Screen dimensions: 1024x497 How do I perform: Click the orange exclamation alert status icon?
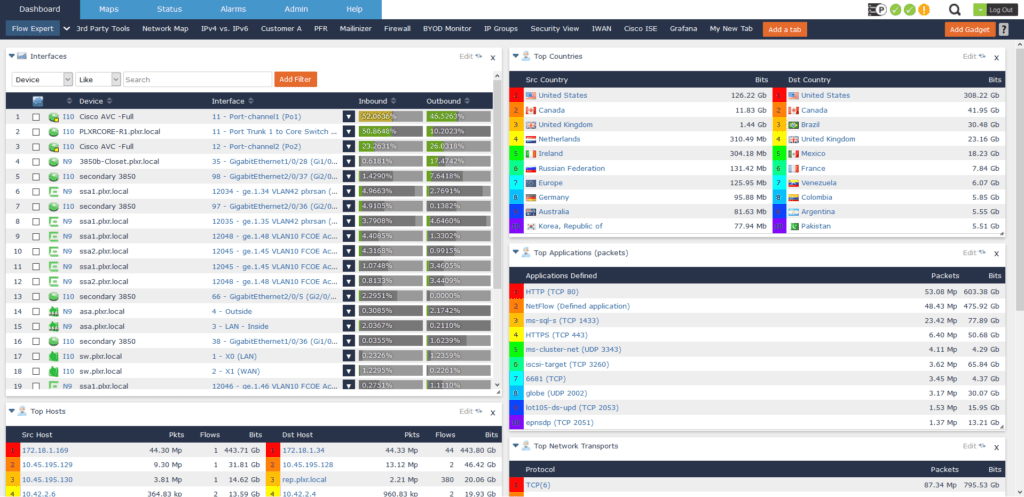pyautogui.click(x=923, y=9)
